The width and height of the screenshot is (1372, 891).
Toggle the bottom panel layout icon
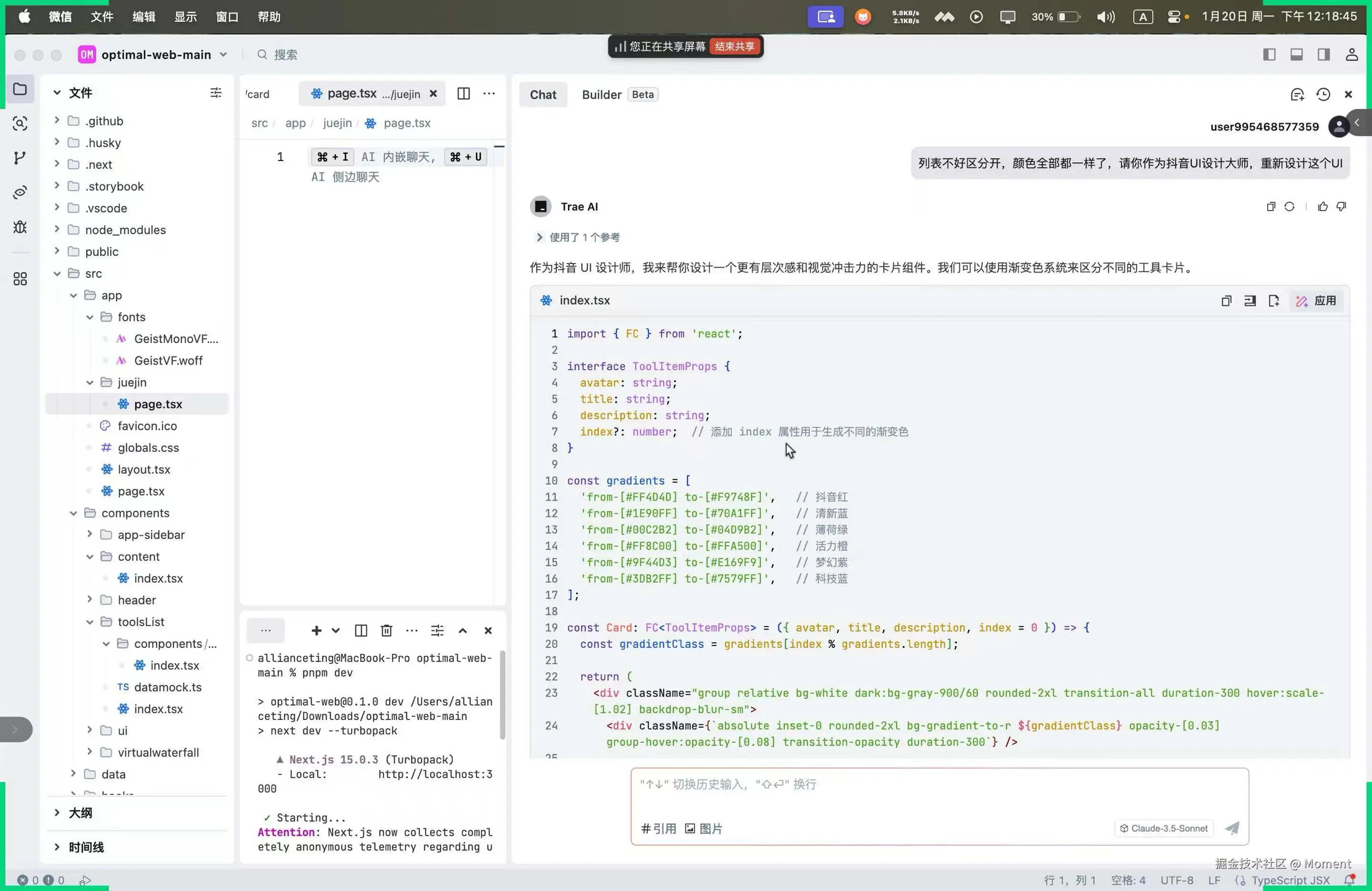tap(1296, 55)
